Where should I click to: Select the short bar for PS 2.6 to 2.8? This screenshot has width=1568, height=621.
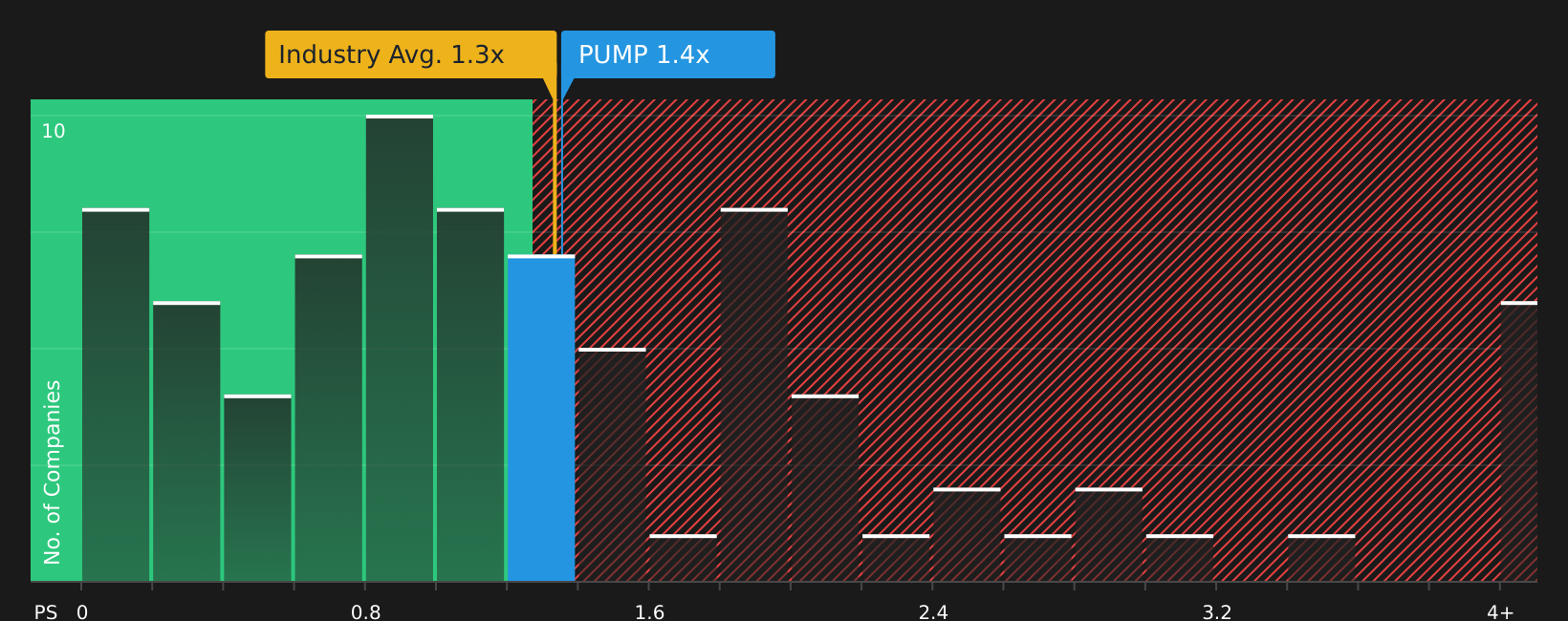[1038, 558]
